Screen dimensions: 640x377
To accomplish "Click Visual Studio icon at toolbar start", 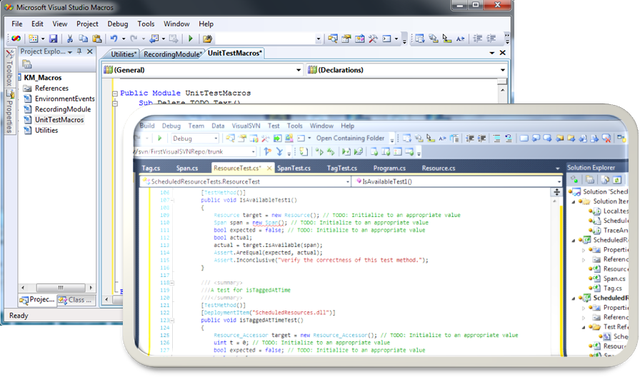I will [x=16, y=39].
